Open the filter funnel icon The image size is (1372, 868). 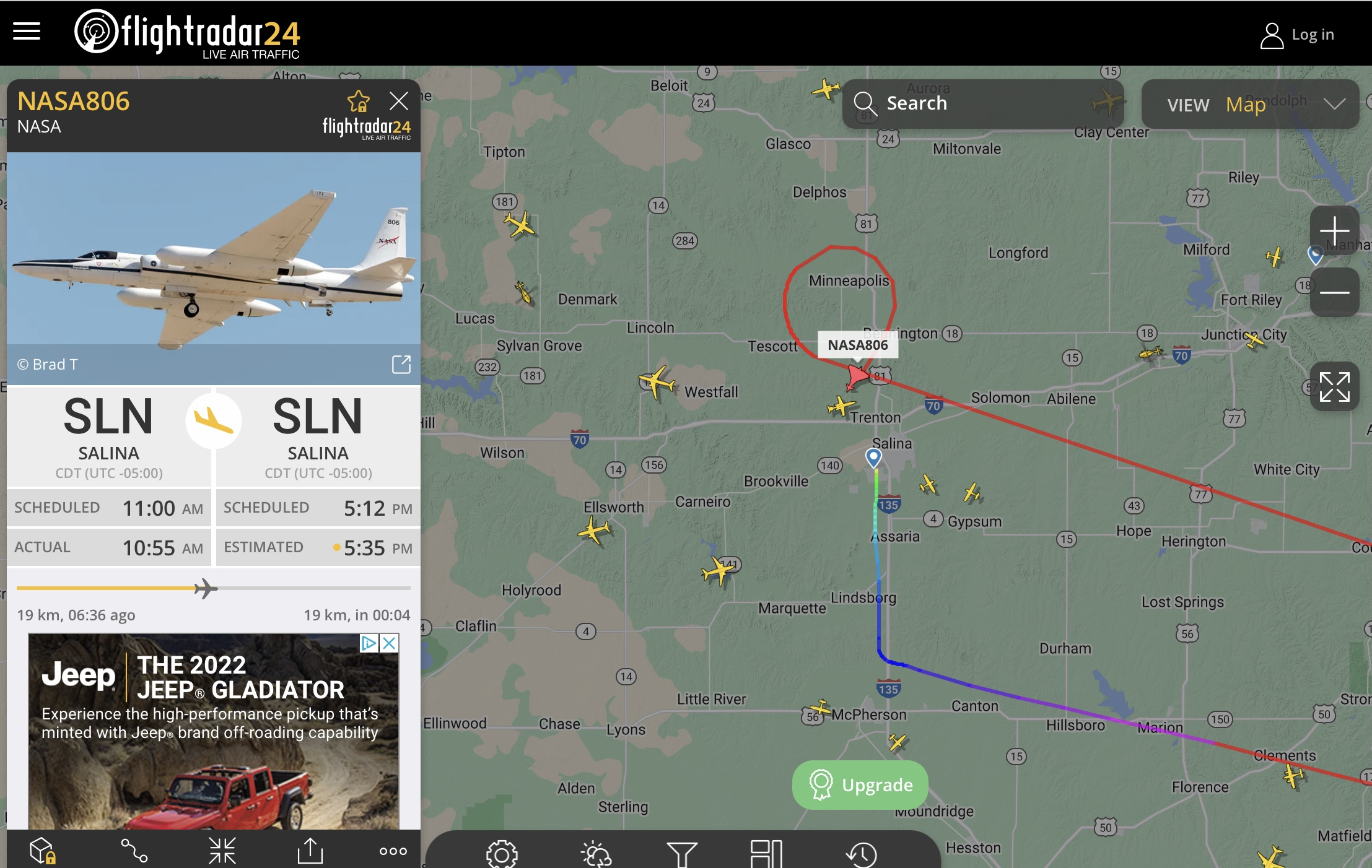[x=682, y=854]
